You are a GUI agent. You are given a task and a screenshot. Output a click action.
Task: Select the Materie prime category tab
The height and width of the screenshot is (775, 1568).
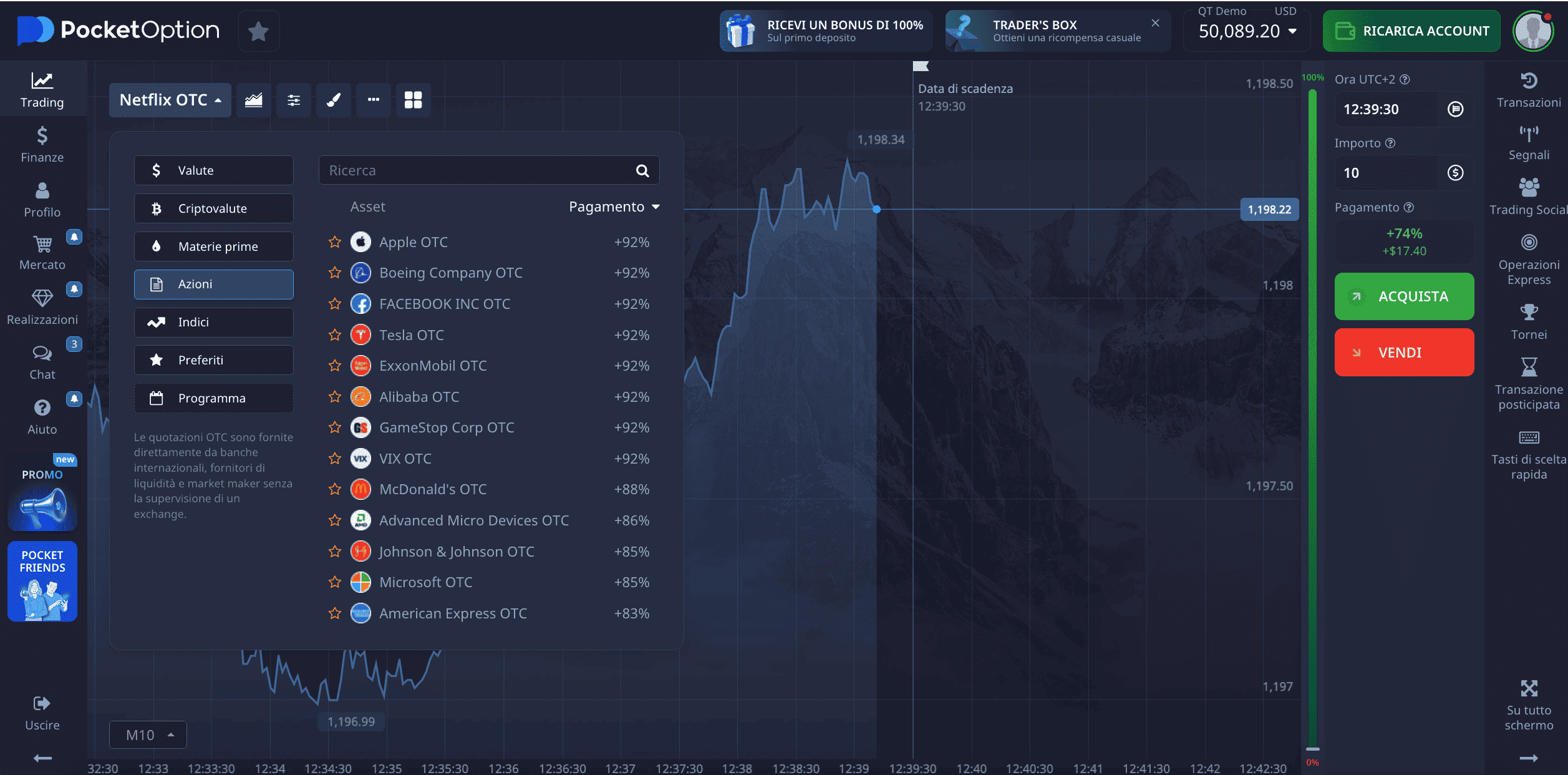pyautogui.click(x=213, y=246)
